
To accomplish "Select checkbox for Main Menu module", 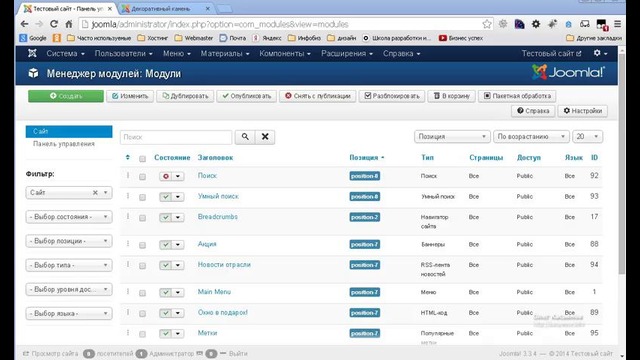I will pos(142,293).
